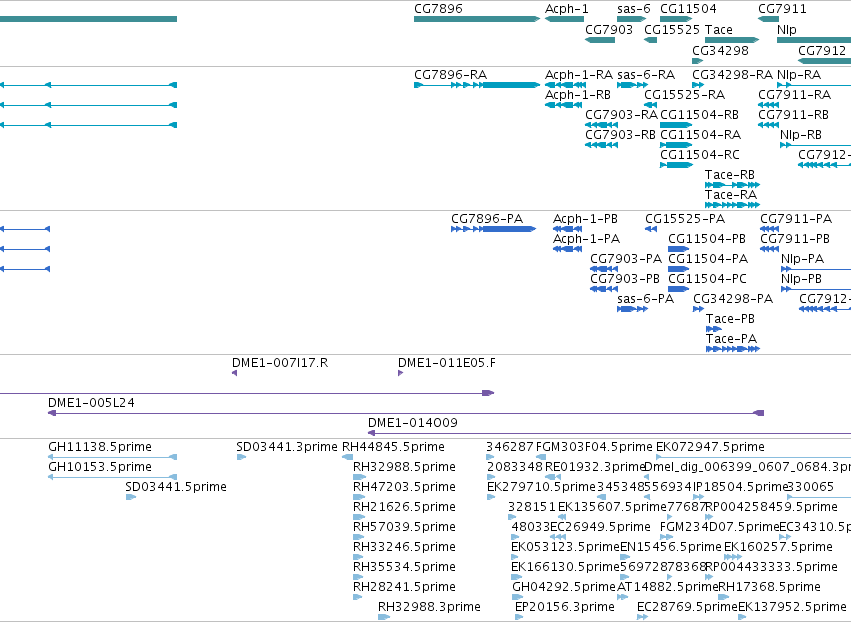Click BAC end DME1-011E05.F

(x=446, y=363)
